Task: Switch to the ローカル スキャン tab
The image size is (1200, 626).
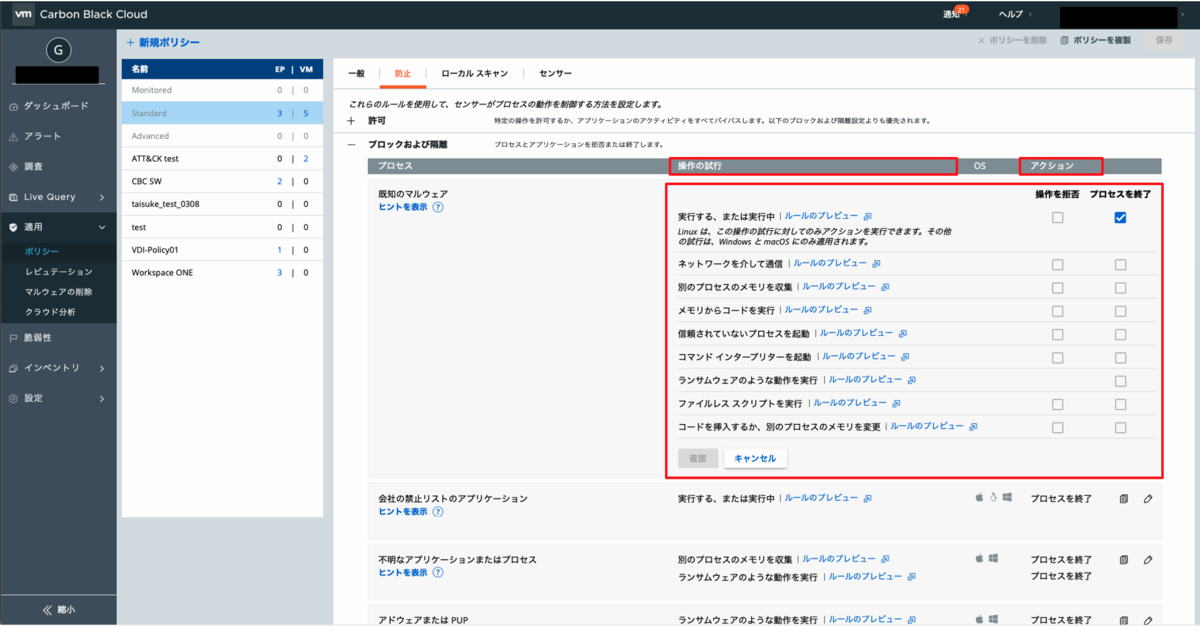Action: (x=475, y=73)
